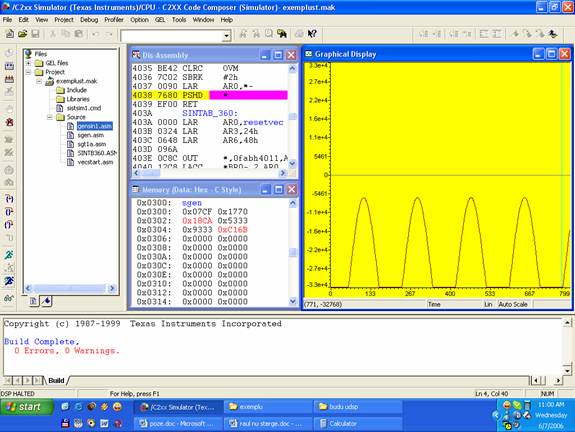This screenshot has height=432, width=575.
Task: Collapse the Project tree node
Action: tap(28, 72)
